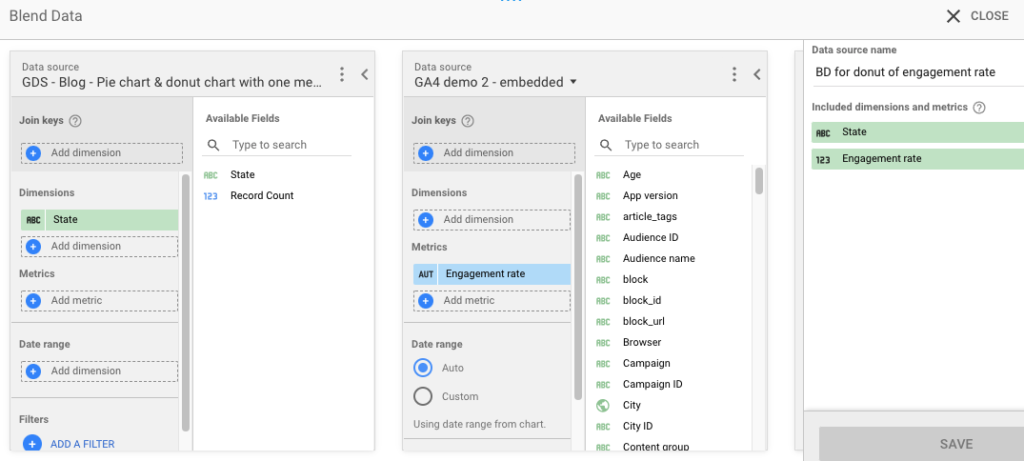Click the 123 type icon beside Record Count
1024x461 pixels.
click(210, 195)
